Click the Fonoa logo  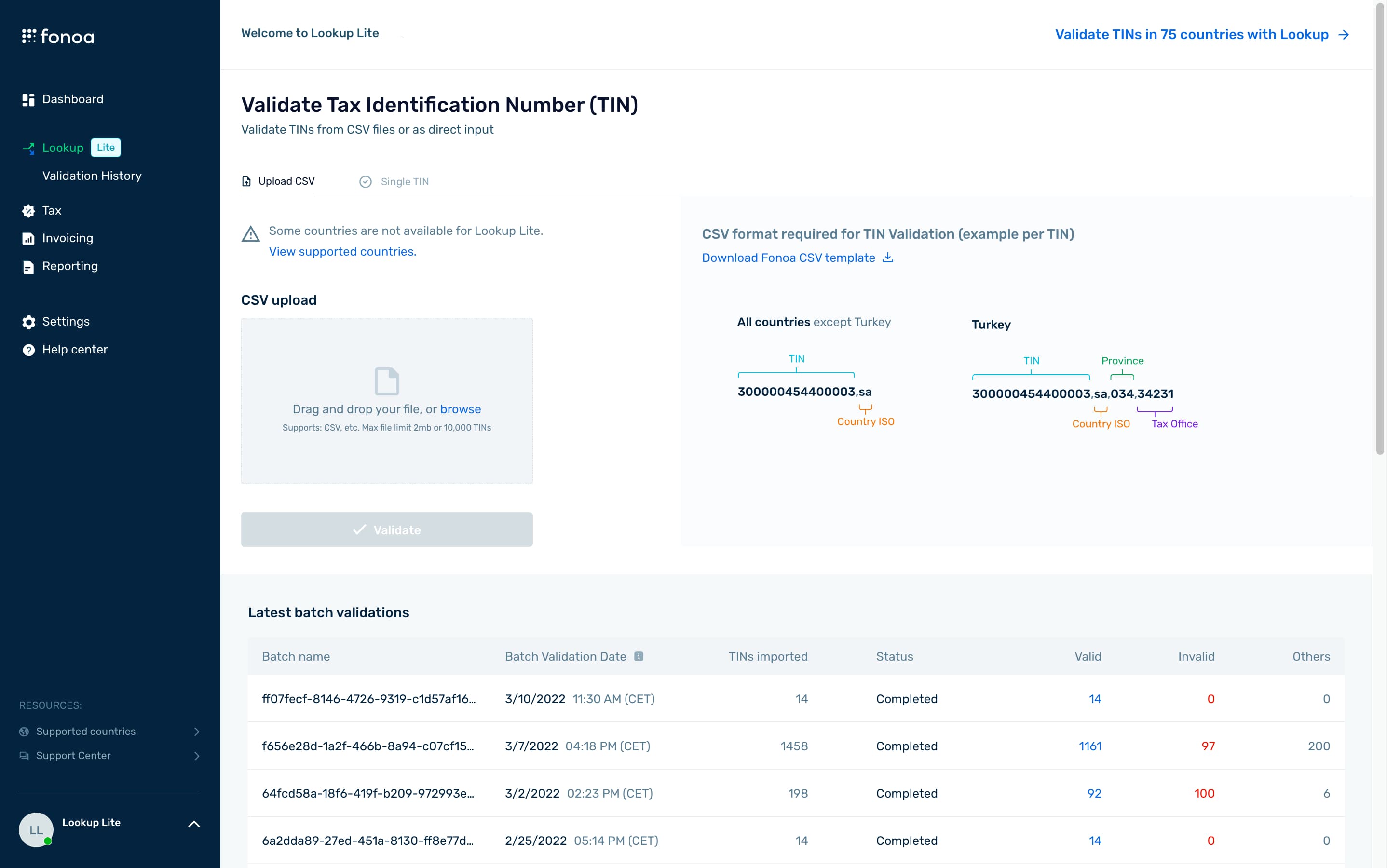point(58,37)
